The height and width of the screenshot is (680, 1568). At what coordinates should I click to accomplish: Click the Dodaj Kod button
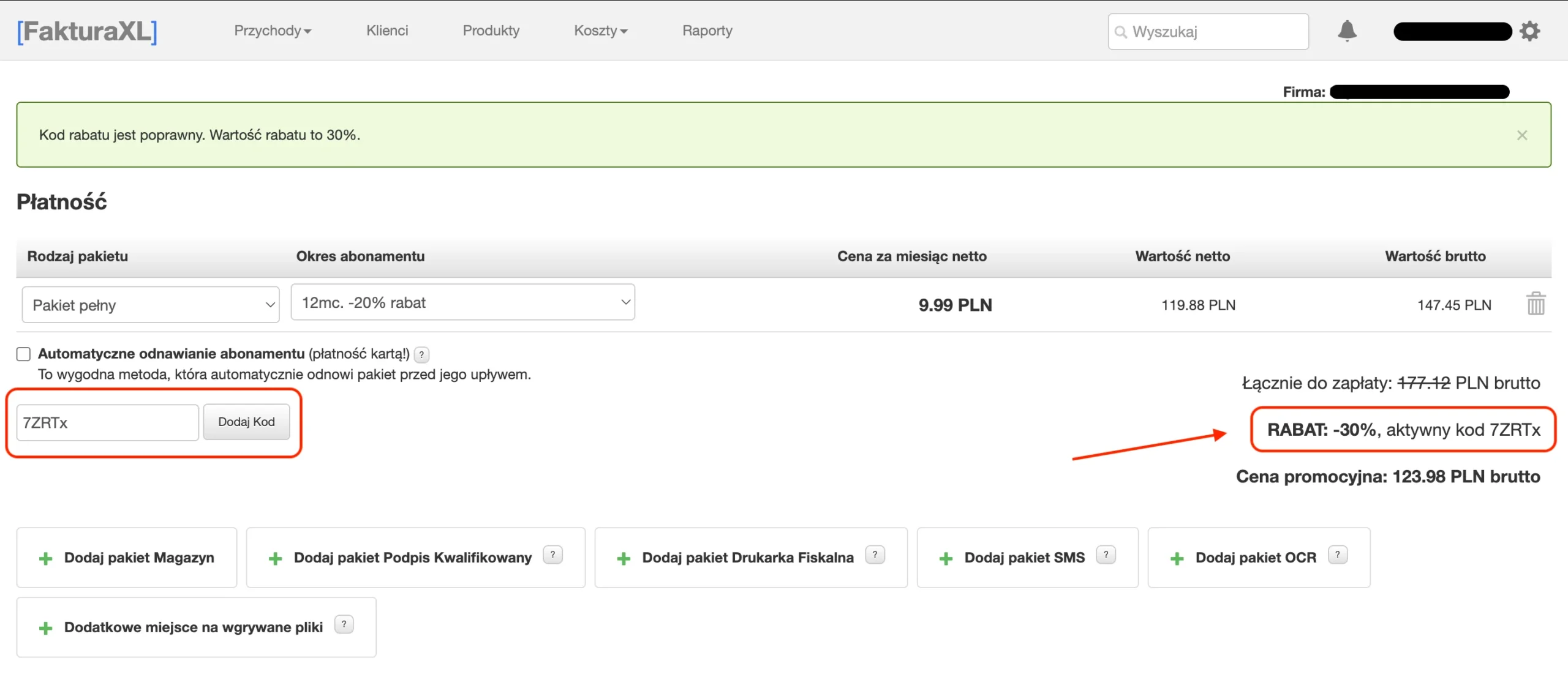[x=246, y=422]
